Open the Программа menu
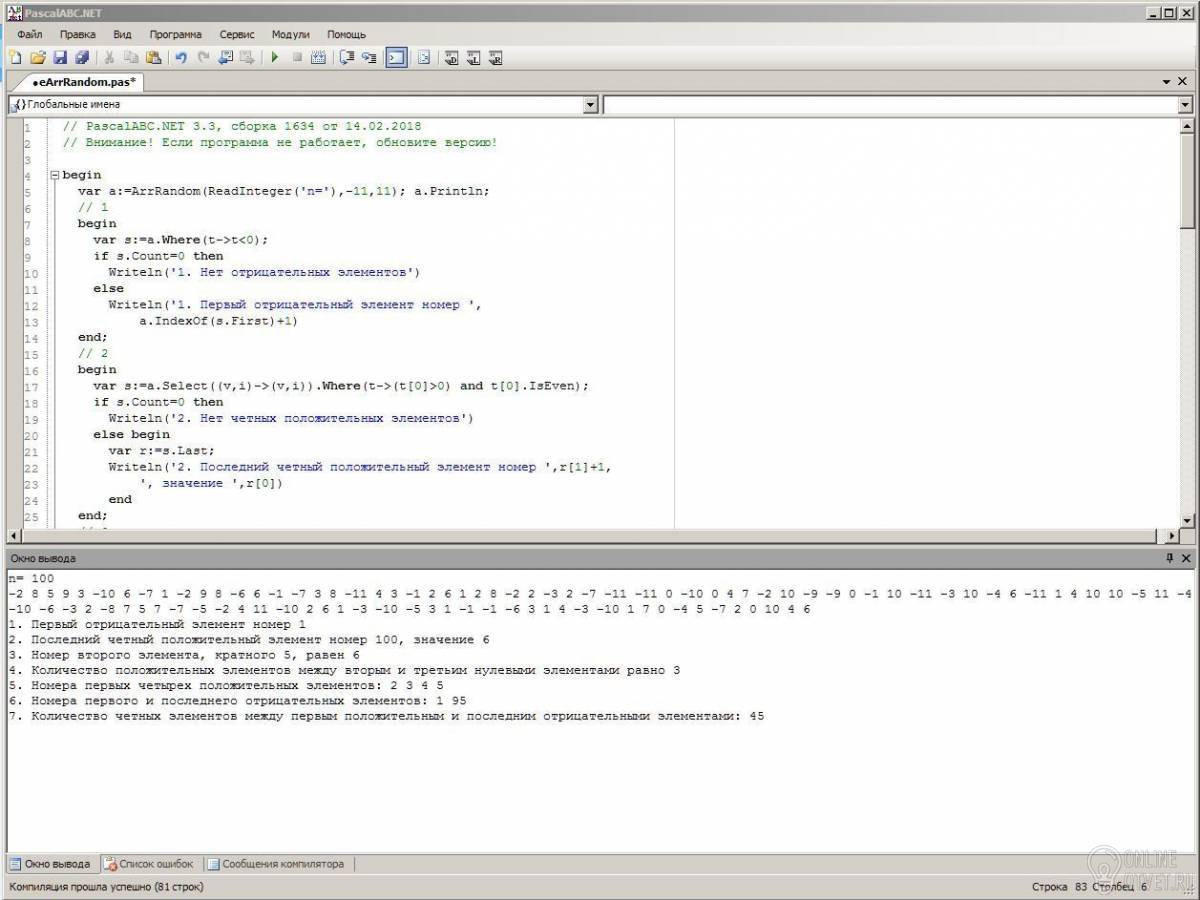This screenshot has height=900, width=1200. [175, 34]
